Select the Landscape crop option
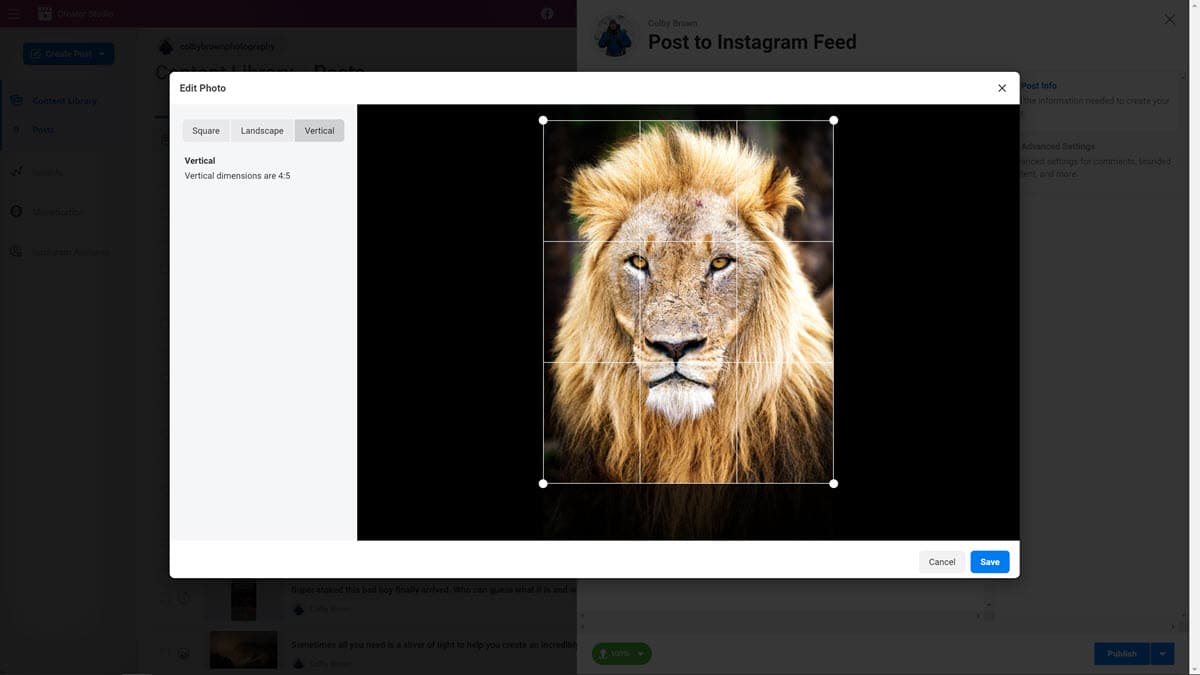The image size is (1200, 675). coord(262,131)
